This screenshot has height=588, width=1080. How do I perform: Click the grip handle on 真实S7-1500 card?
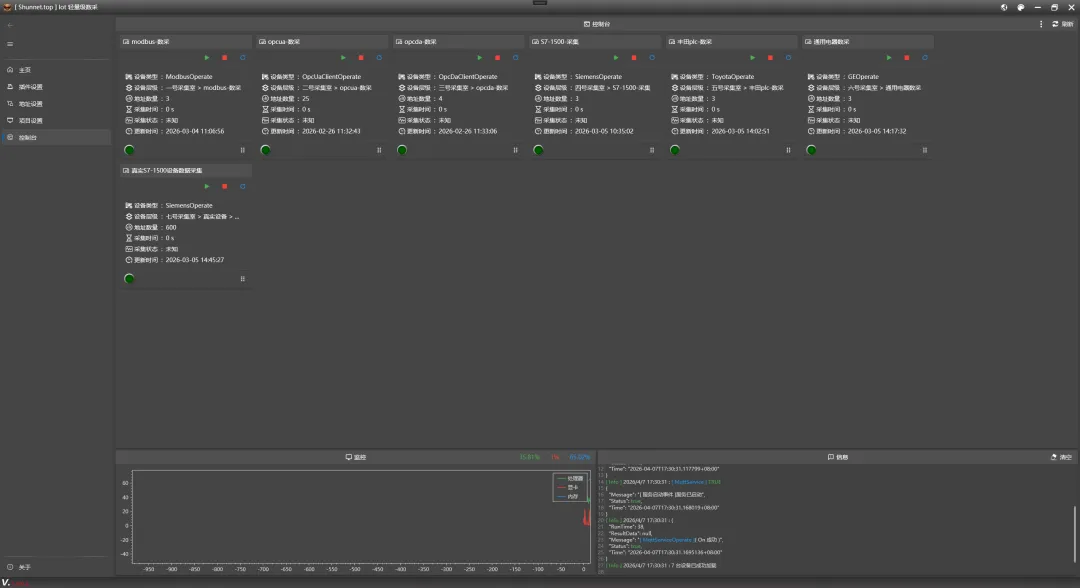click(242, 279)
